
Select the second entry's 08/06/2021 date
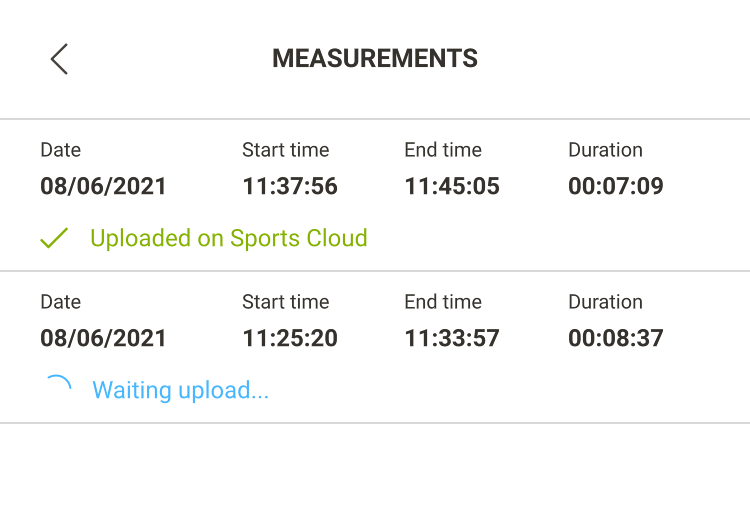click(103, 338)
